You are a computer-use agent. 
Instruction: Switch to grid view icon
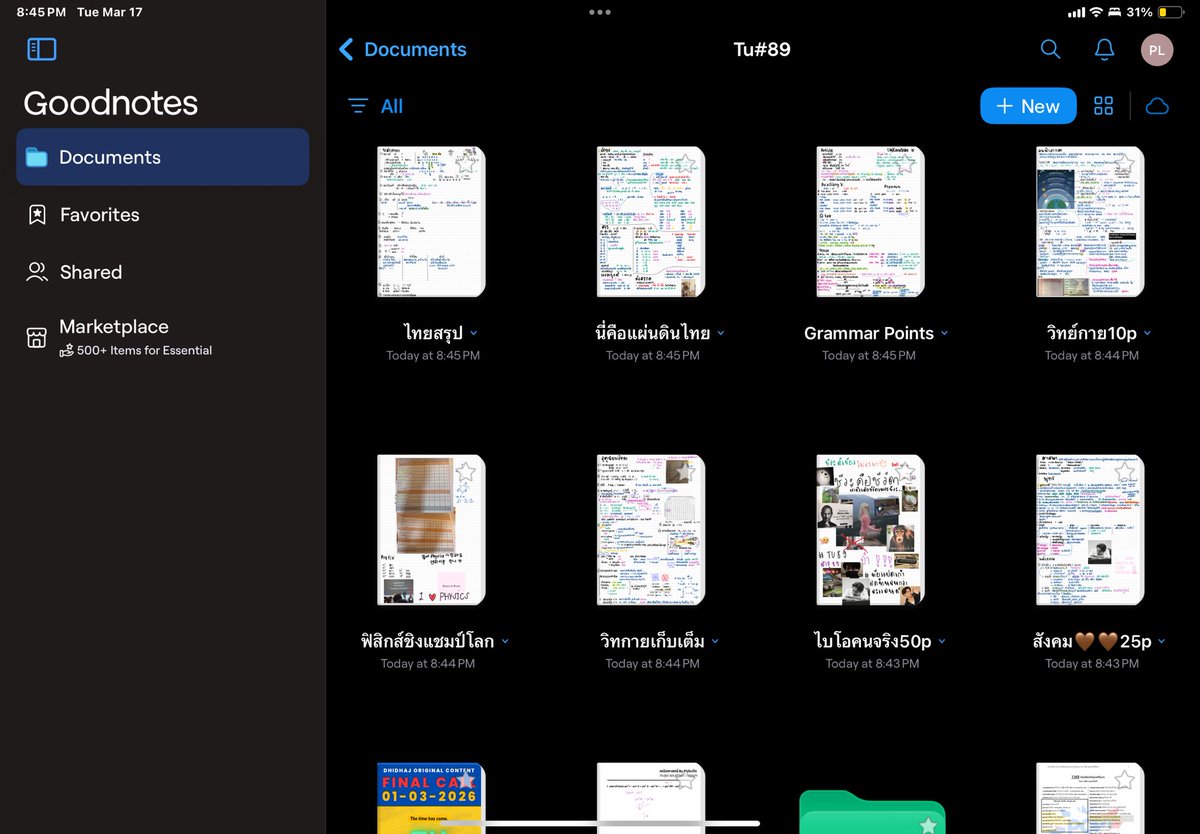pos(1104,106)
